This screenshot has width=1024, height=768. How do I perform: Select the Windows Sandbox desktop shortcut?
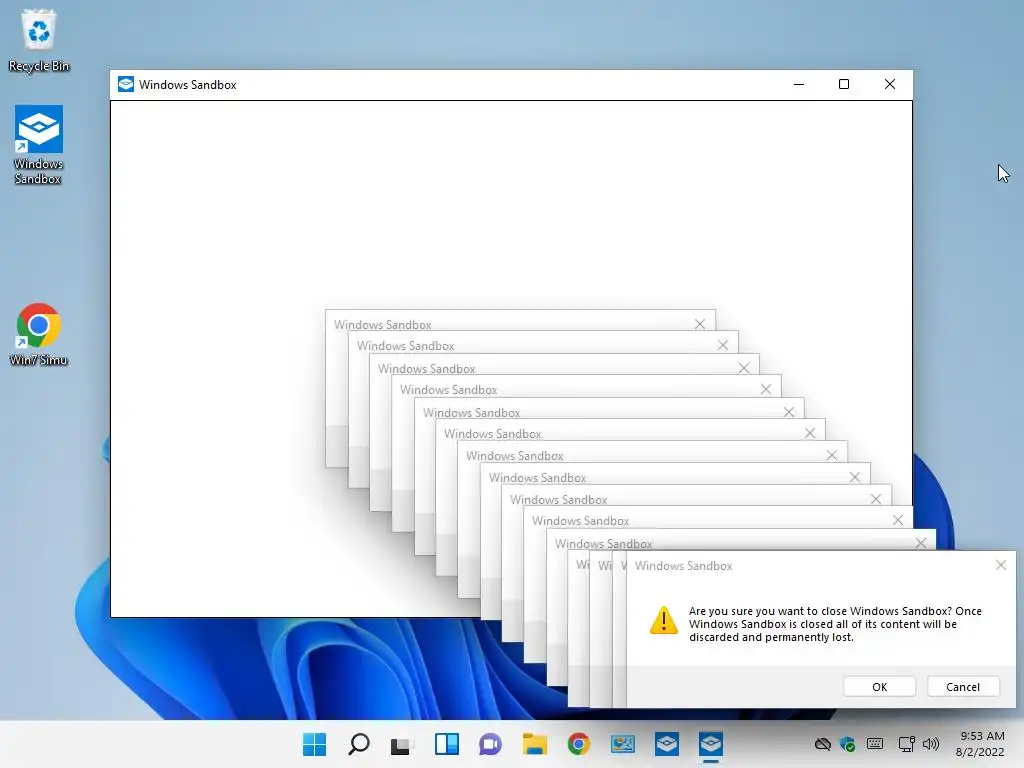click(x=39, y=145)
